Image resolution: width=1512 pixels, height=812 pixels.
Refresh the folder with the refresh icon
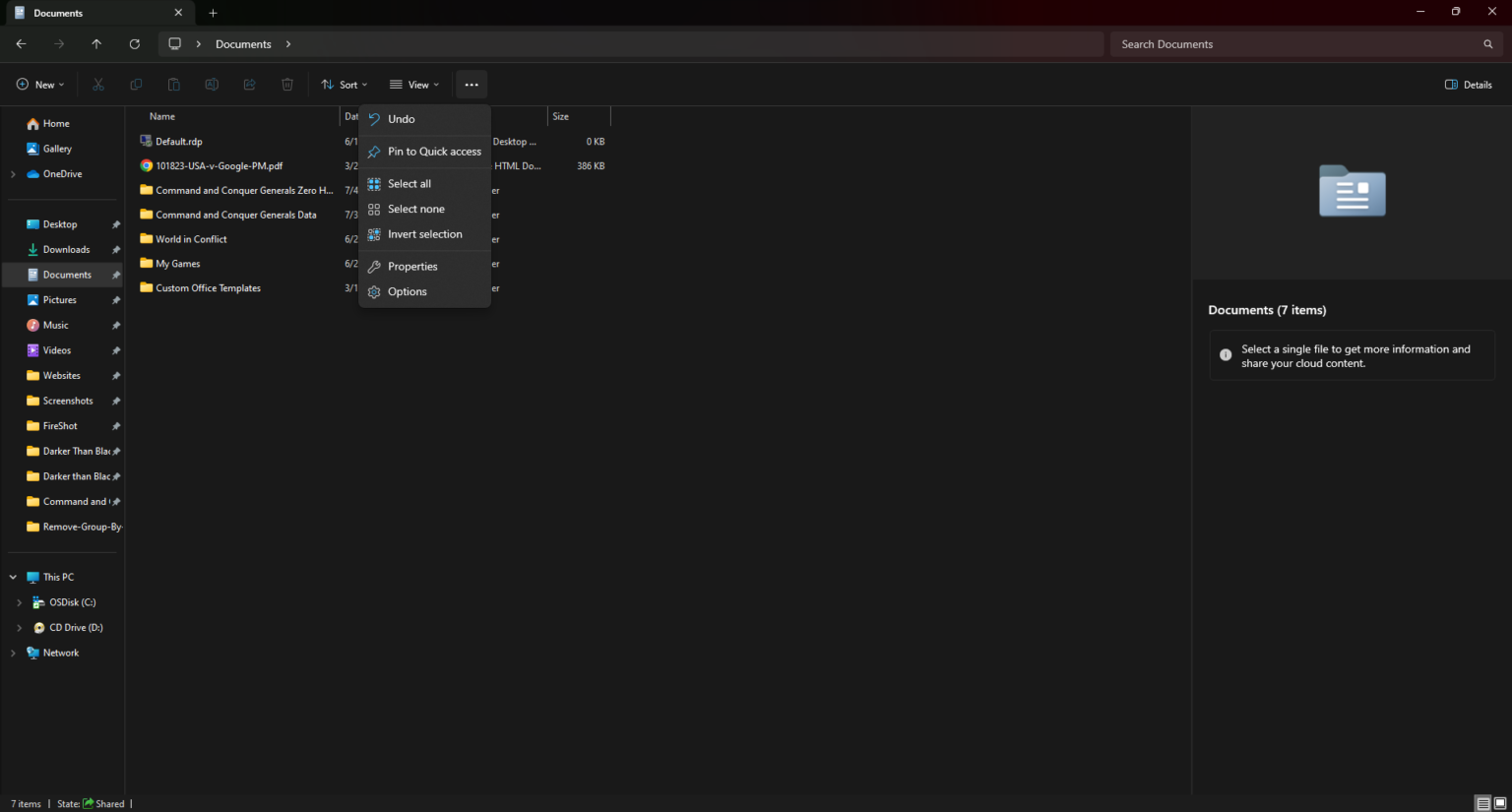135,43
